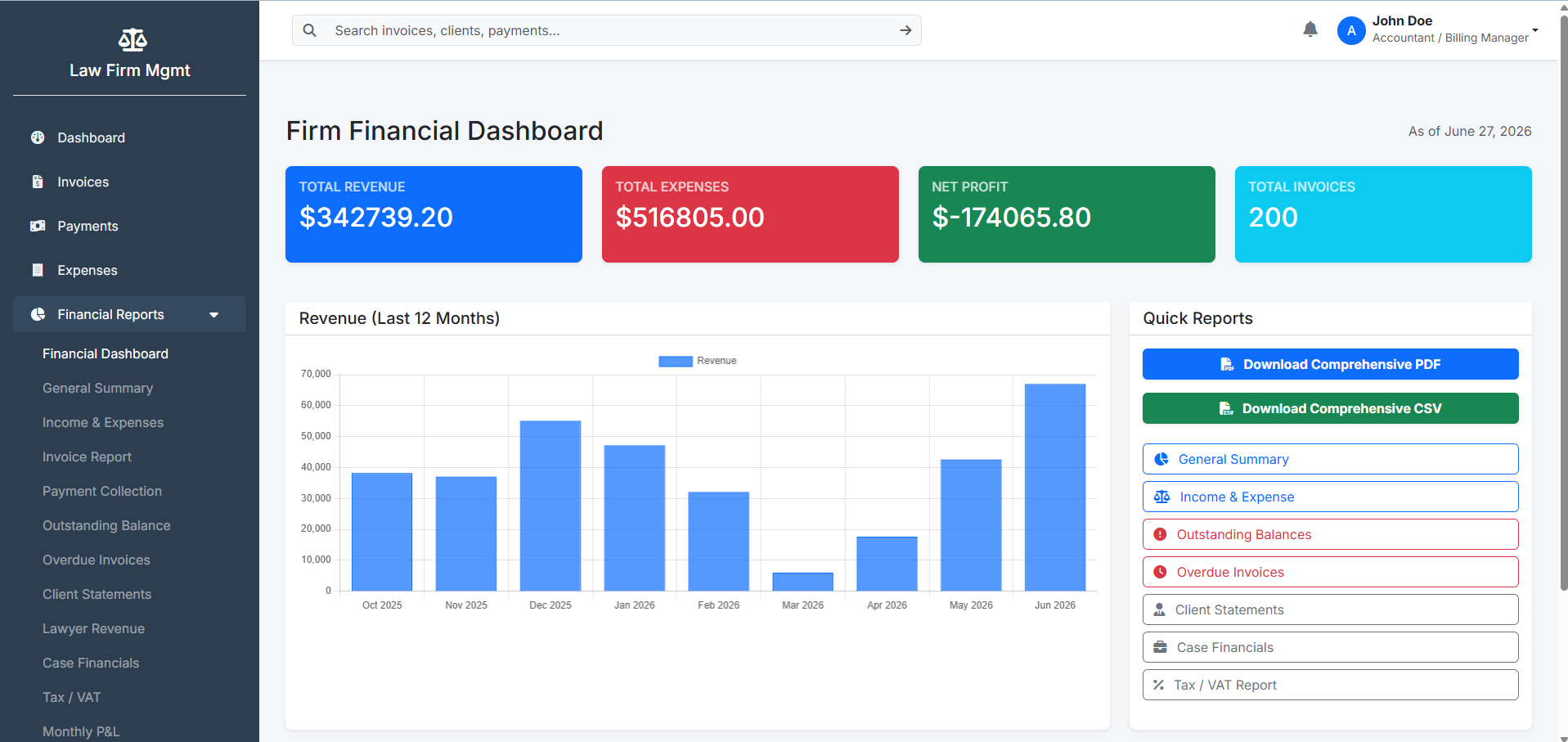The height and width of the screenshot is (742, 1568).
Task: Toggle the Revenue legend box in the chart
Action: tap(676, 361)
